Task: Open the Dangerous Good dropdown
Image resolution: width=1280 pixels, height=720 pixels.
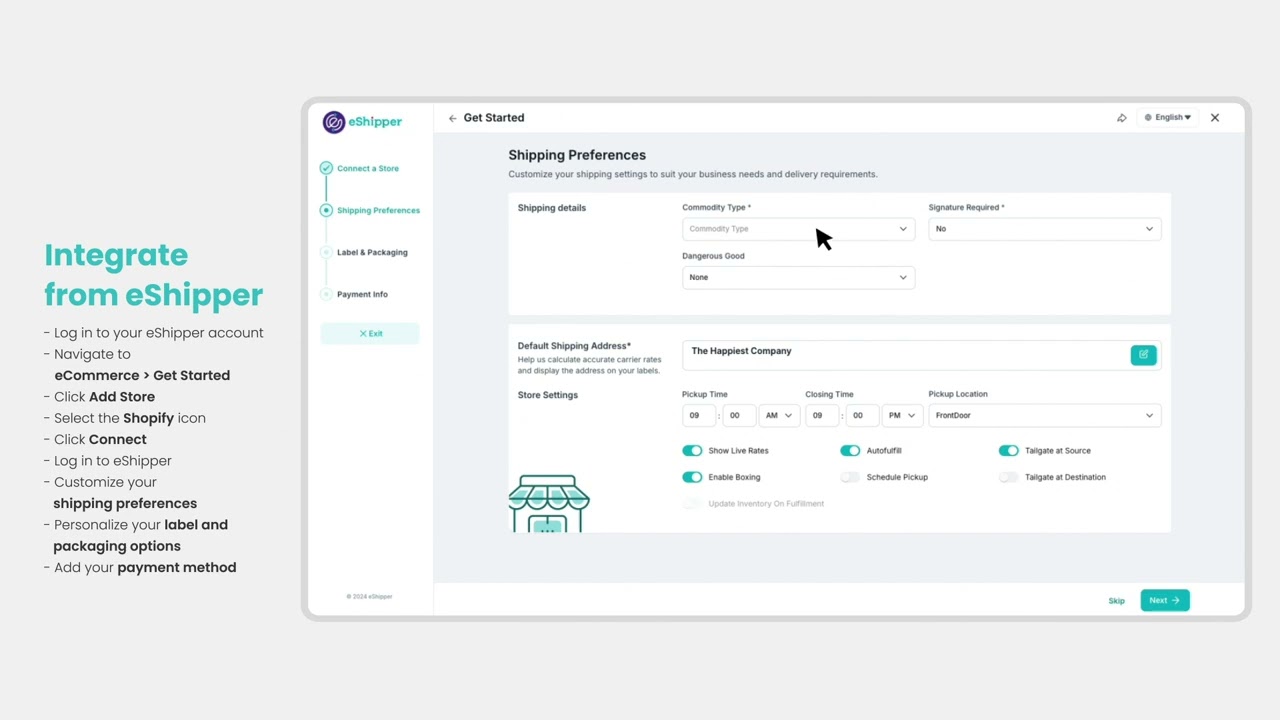Action: [x=798, y=277]
